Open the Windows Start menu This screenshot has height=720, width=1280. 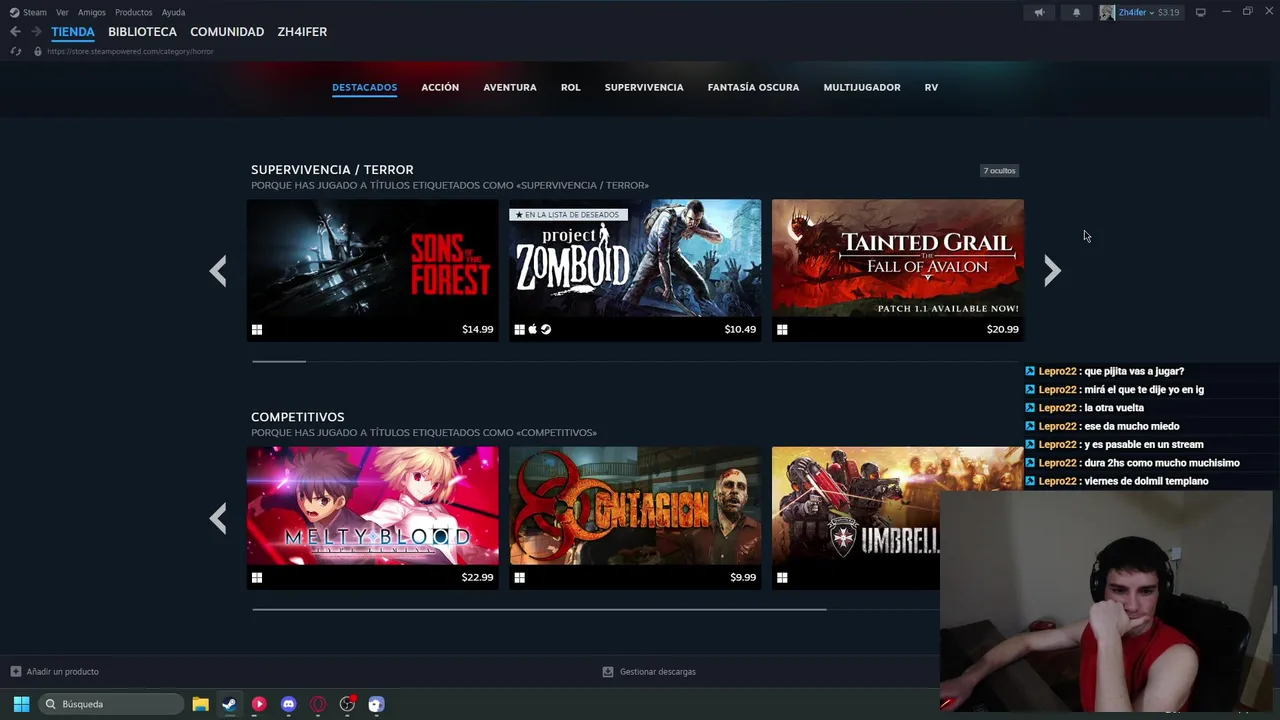(x=21, y=704)
